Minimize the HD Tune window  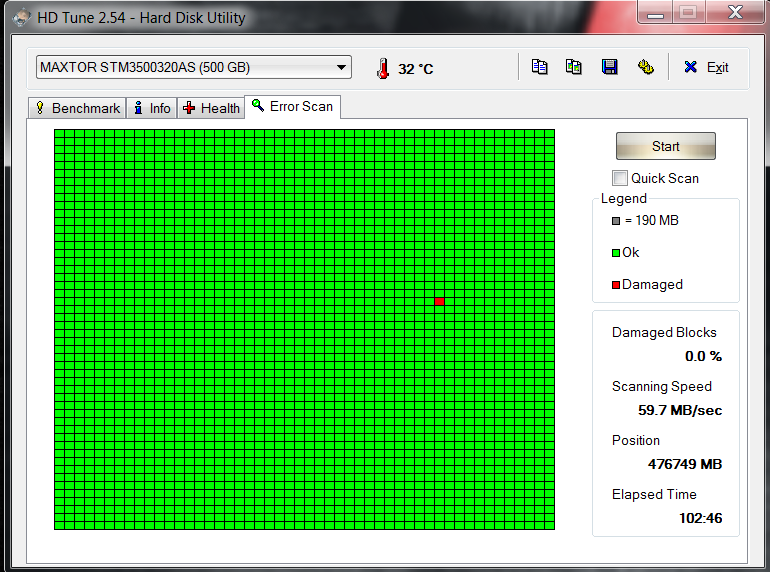click(x=656, y=12)
